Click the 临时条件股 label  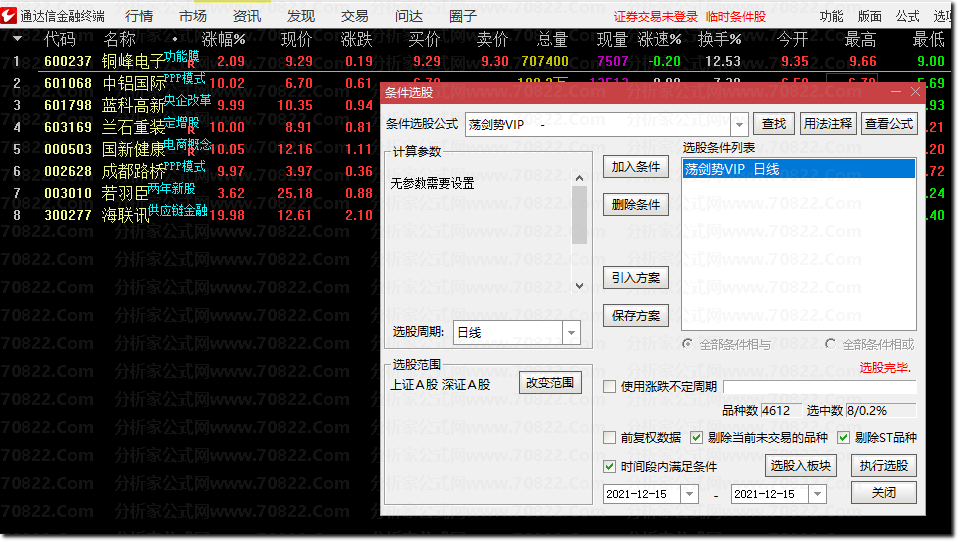tap(736, 17)
